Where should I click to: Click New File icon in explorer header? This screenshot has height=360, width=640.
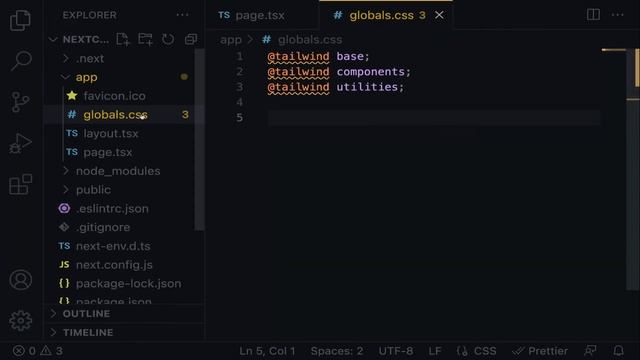[x=122, y=39]
